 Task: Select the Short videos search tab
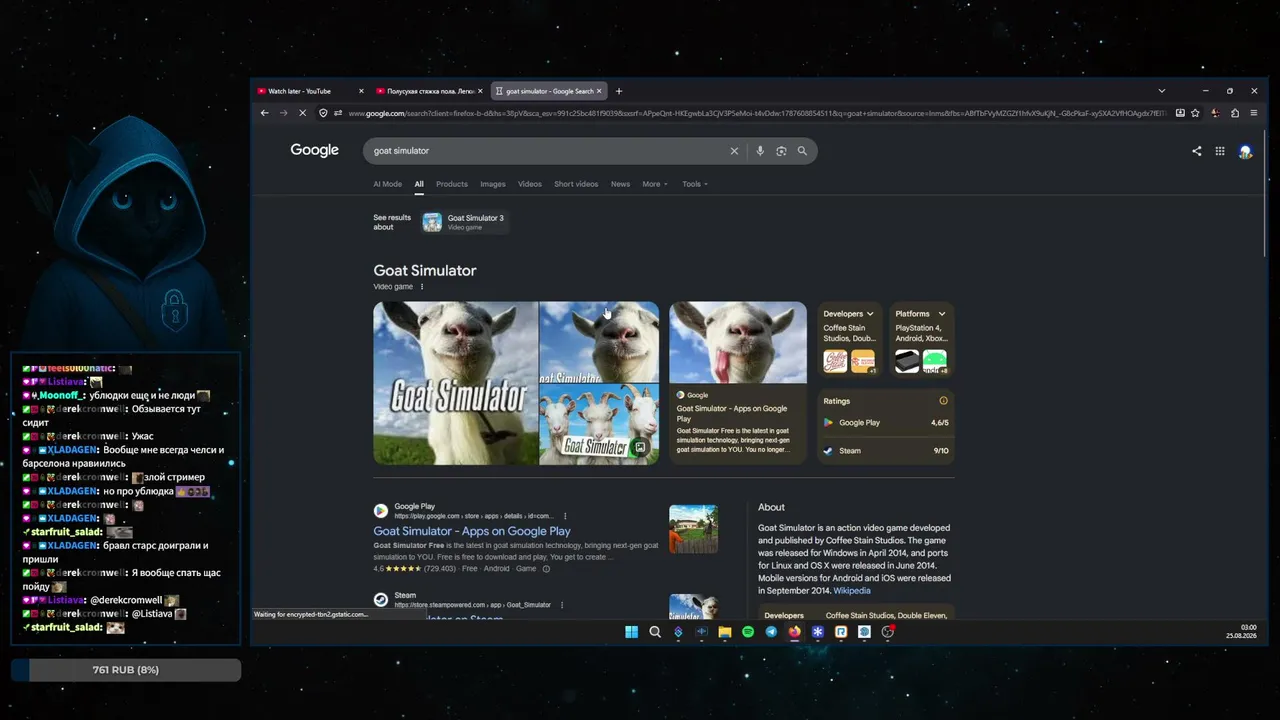tap(576, 184)
